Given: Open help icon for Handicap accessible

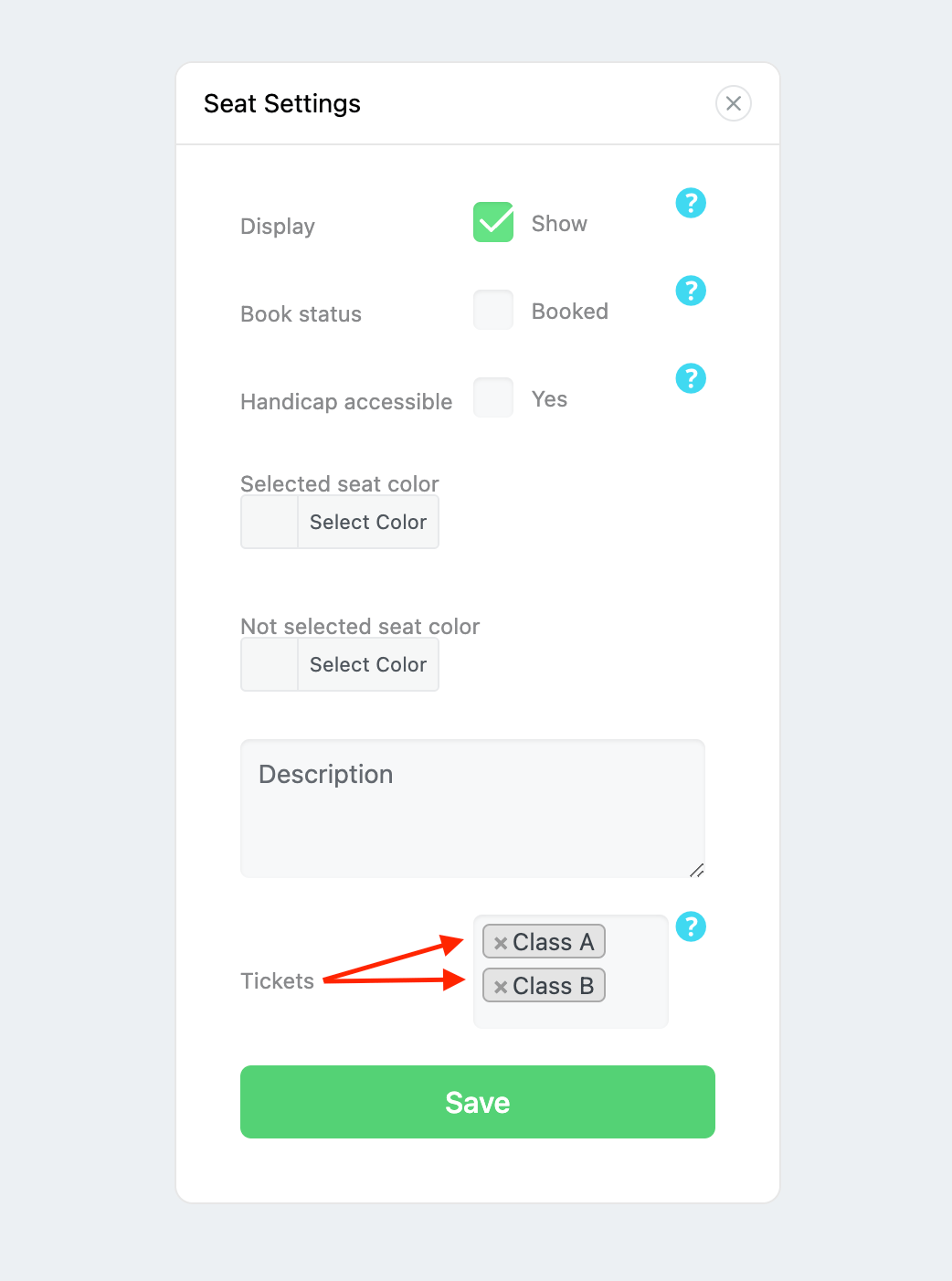Looking at the screenshot, I should (x=691, y=378).
